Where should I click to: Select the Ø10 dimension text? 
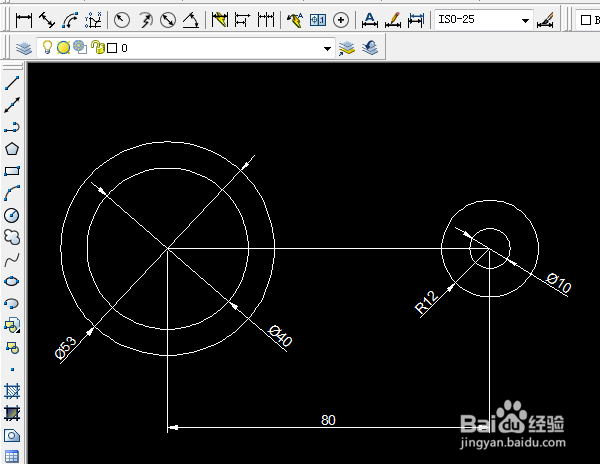(559, 283)
